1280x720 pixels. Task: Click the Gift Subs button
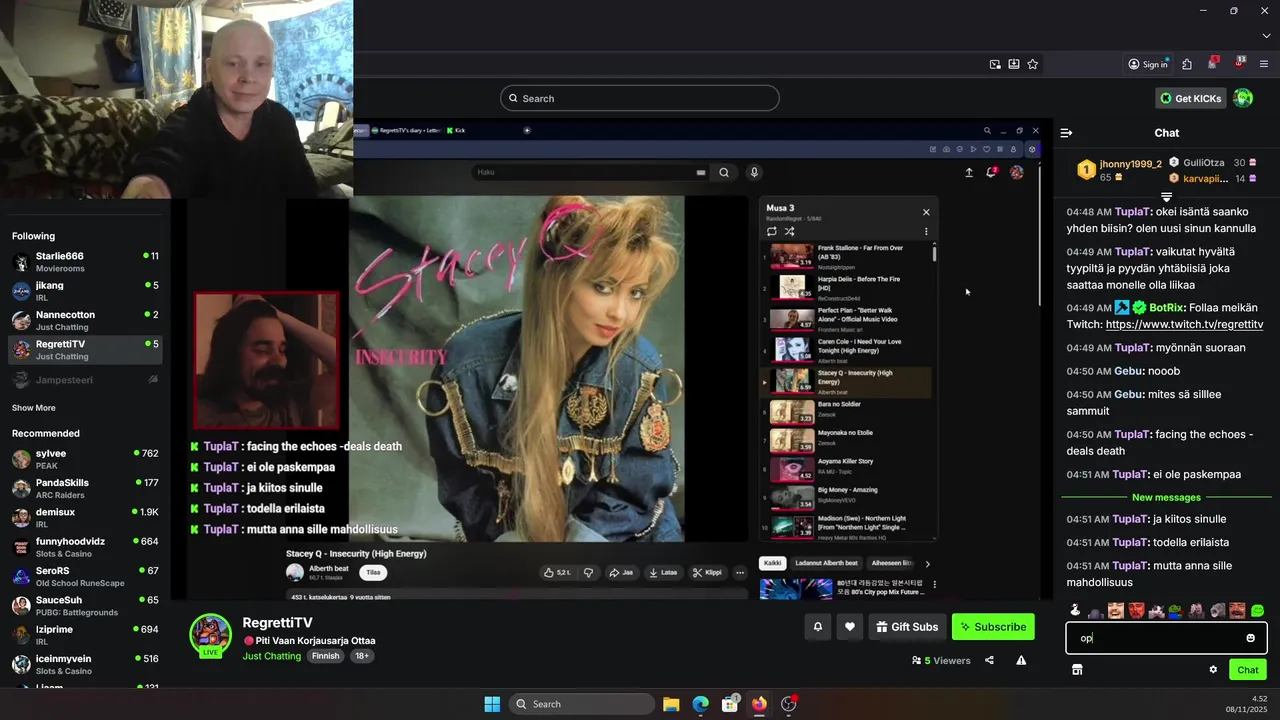907,627
